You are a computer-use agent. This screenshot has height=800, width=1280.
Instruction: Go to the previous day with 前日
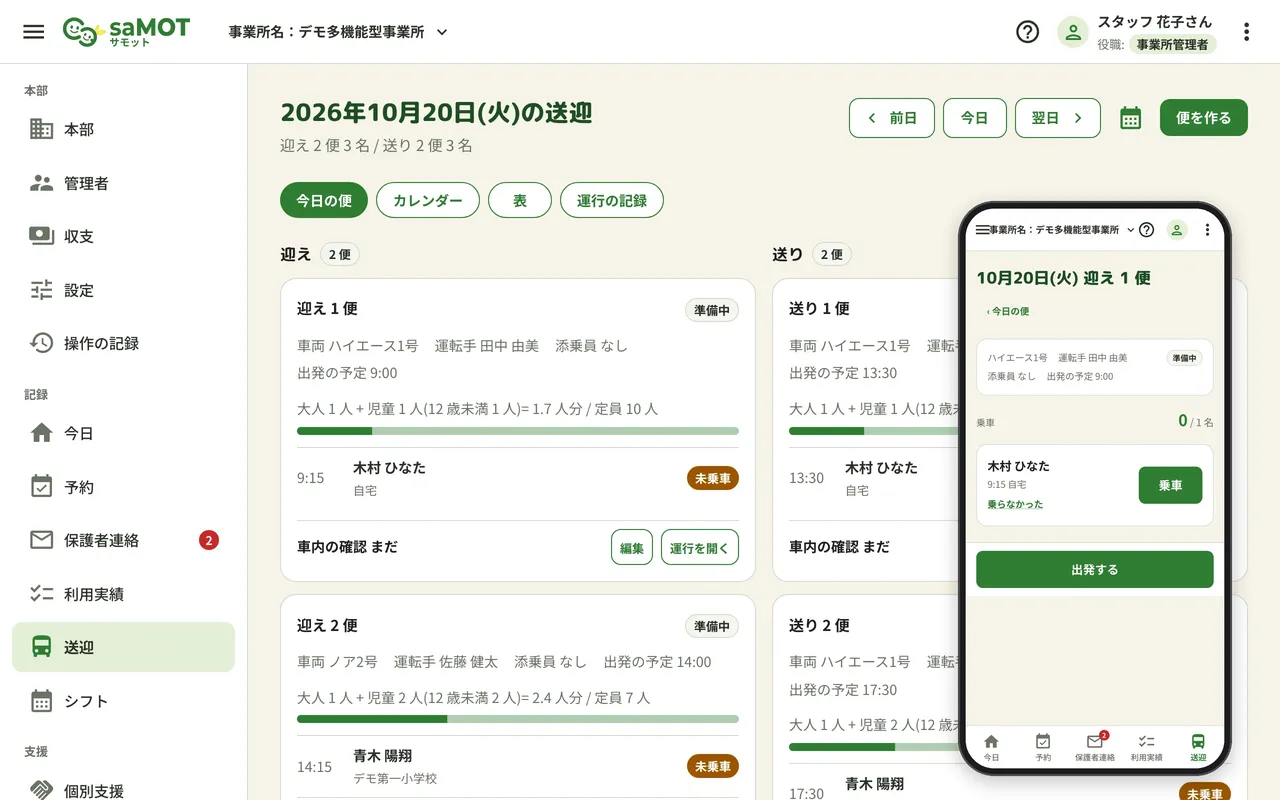892,118
